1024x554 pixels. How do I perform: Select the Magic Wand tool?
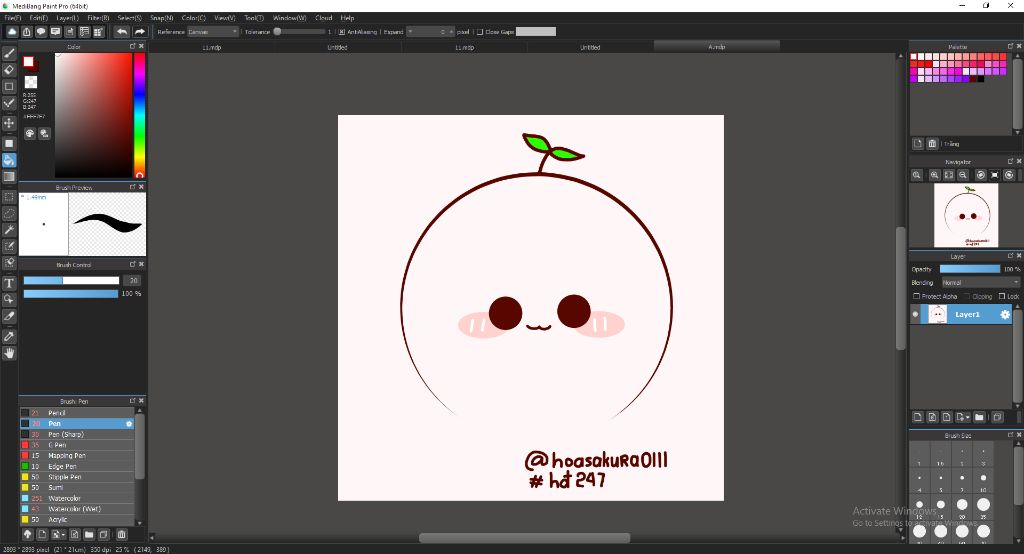point(9,229)
